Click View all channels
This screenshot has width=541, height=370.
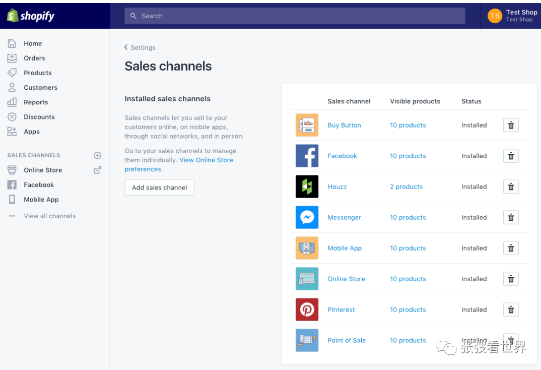50,216
